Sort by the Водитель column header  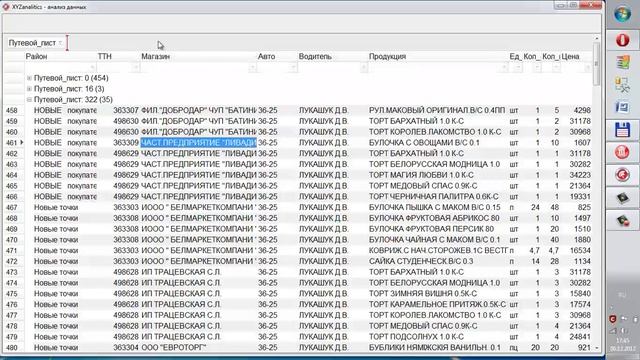click(x=315, y=56)
